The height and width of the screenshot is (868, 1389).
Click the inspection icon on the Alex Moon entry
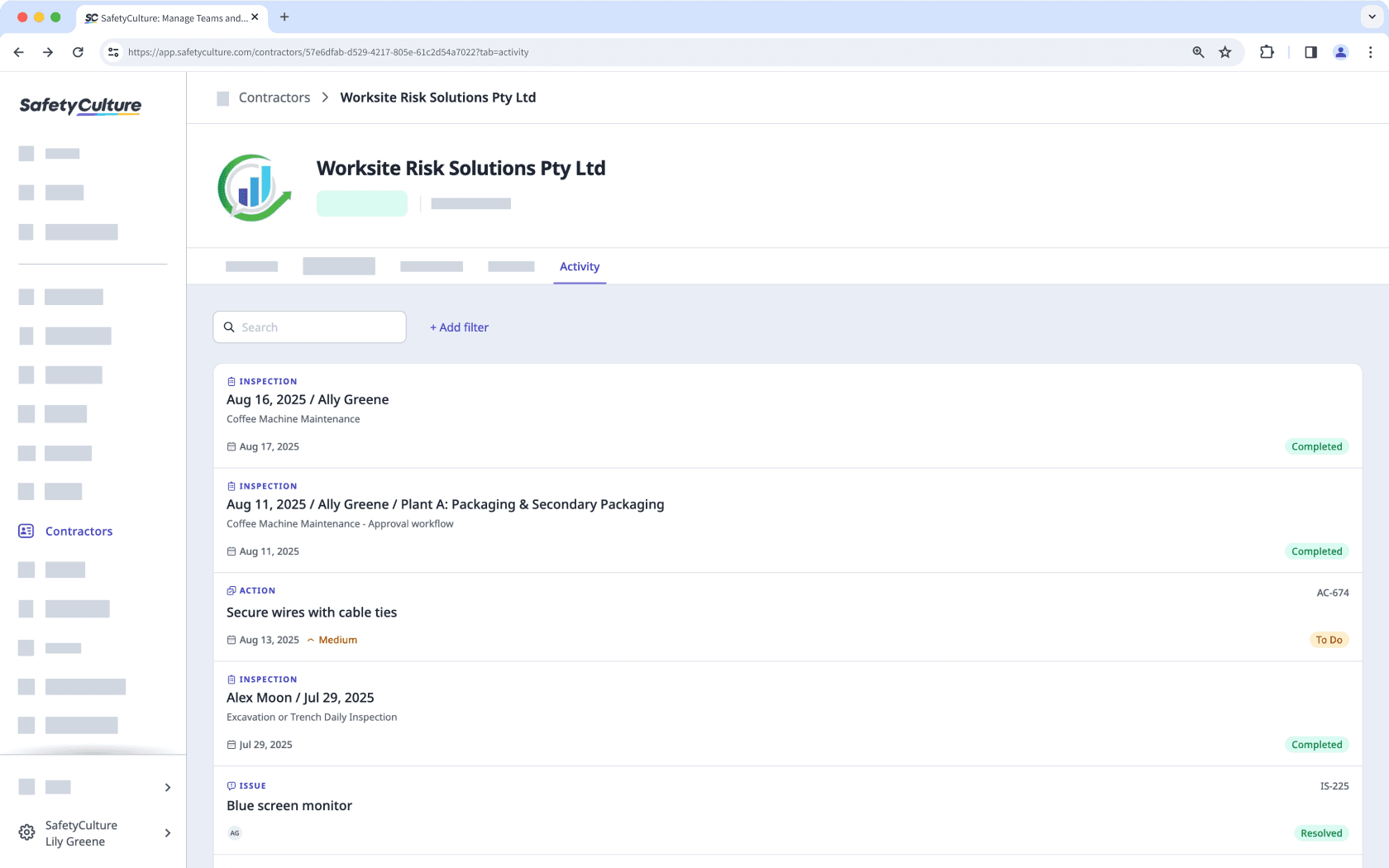tap(231, 679)
